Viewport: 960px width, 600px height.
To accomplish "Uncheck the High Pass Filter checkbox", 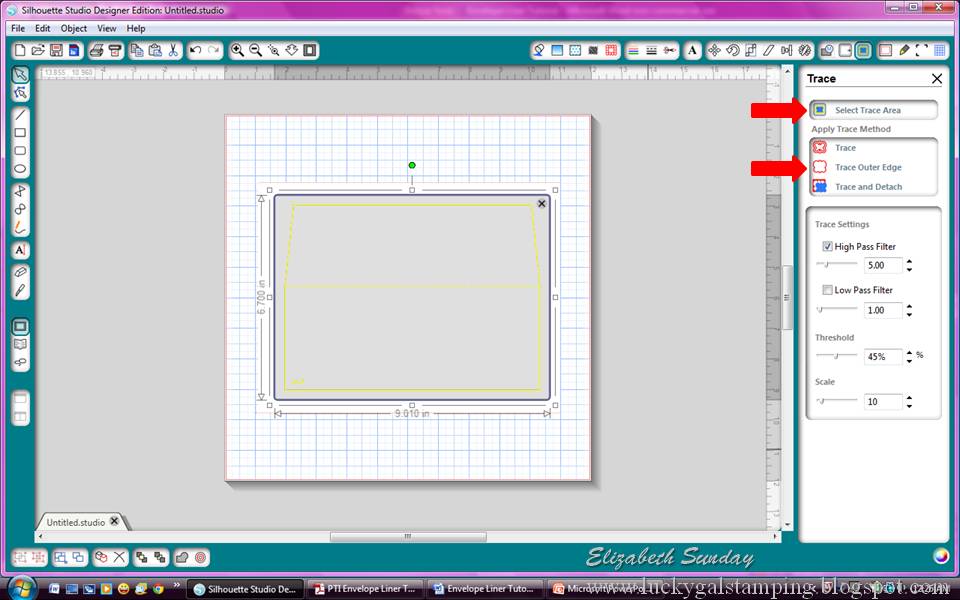I will click(x=827, y=246).
